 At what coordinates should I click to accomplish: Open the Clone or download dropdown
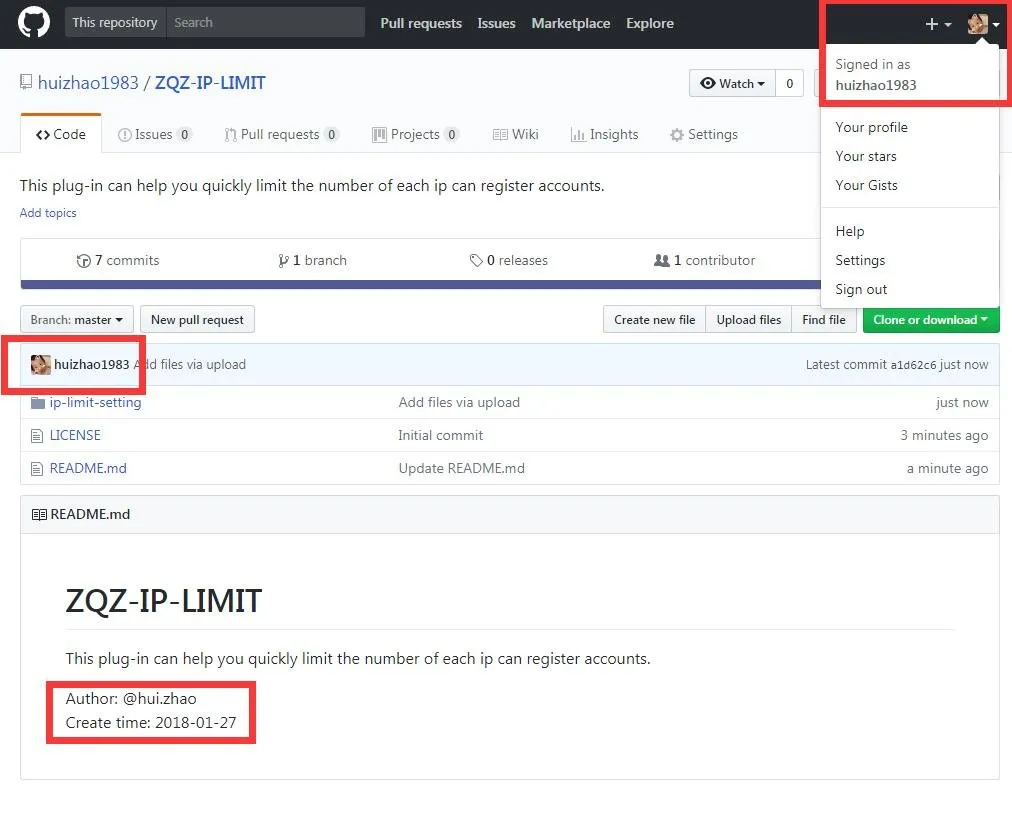point(931,320)
